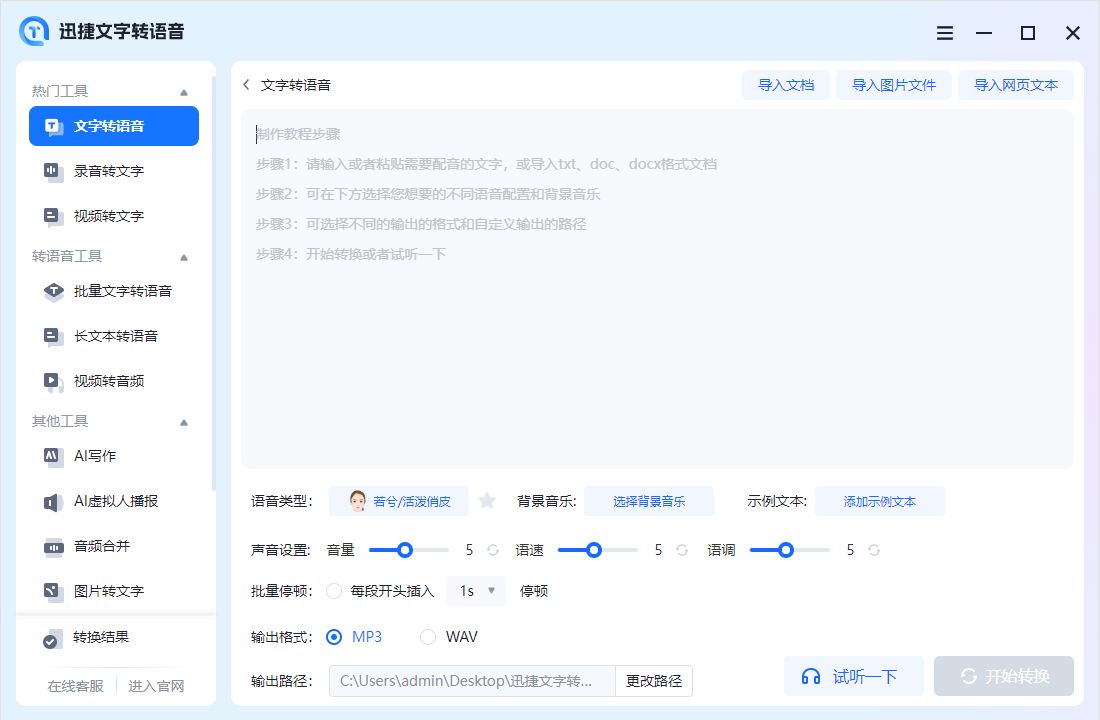Click 选择背景音乐 button

[649, 501]
